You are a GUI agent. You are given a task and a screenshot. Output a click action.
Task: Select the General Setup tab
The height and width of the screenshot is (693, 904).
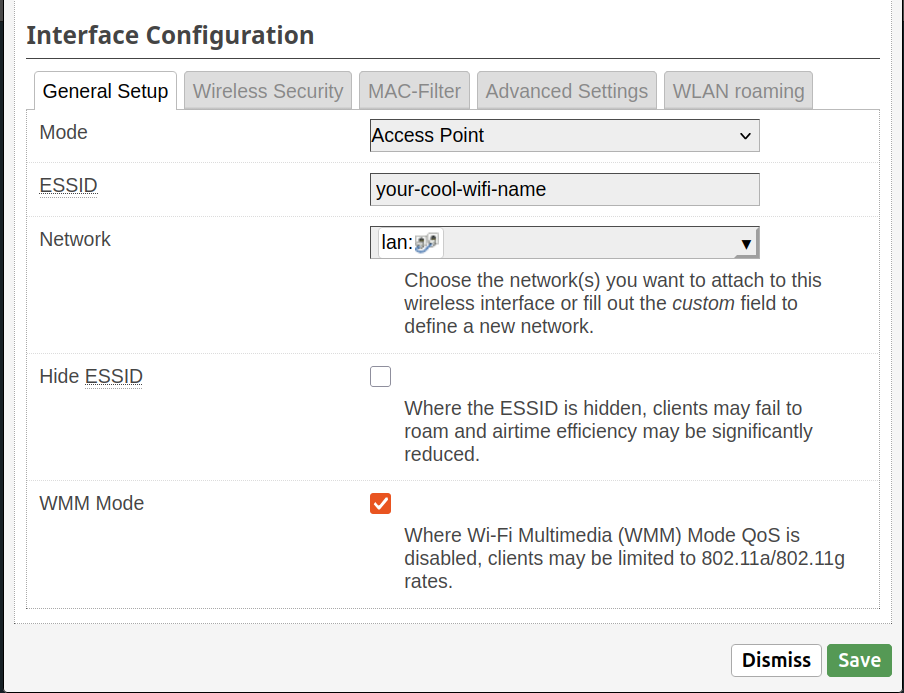(104, 91)
